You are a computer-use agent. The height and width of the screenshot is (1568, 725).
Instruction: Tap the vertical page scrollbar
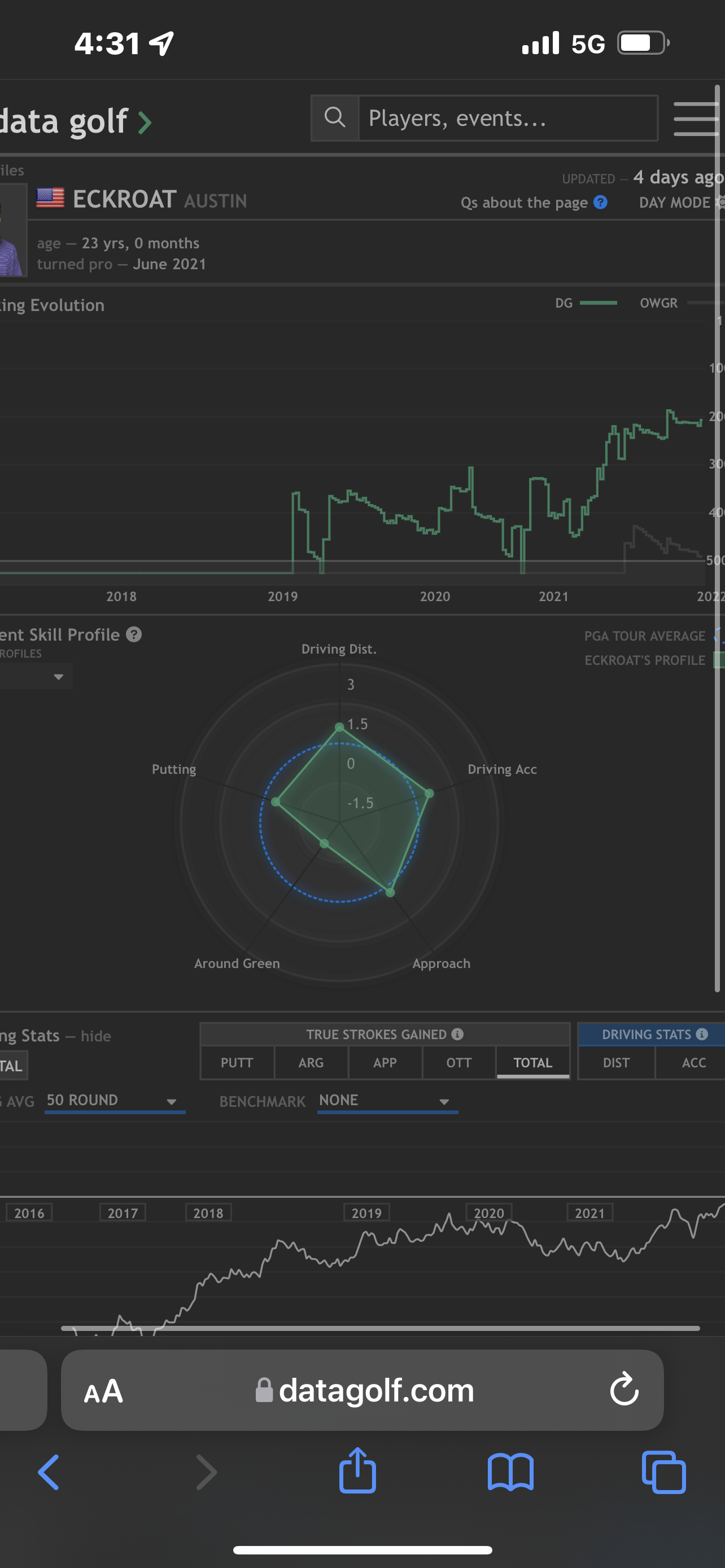(x=718, y=538)
